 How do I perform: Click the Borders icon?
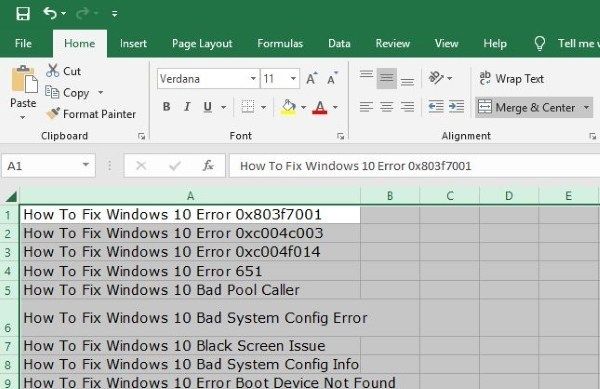point(248,107)
